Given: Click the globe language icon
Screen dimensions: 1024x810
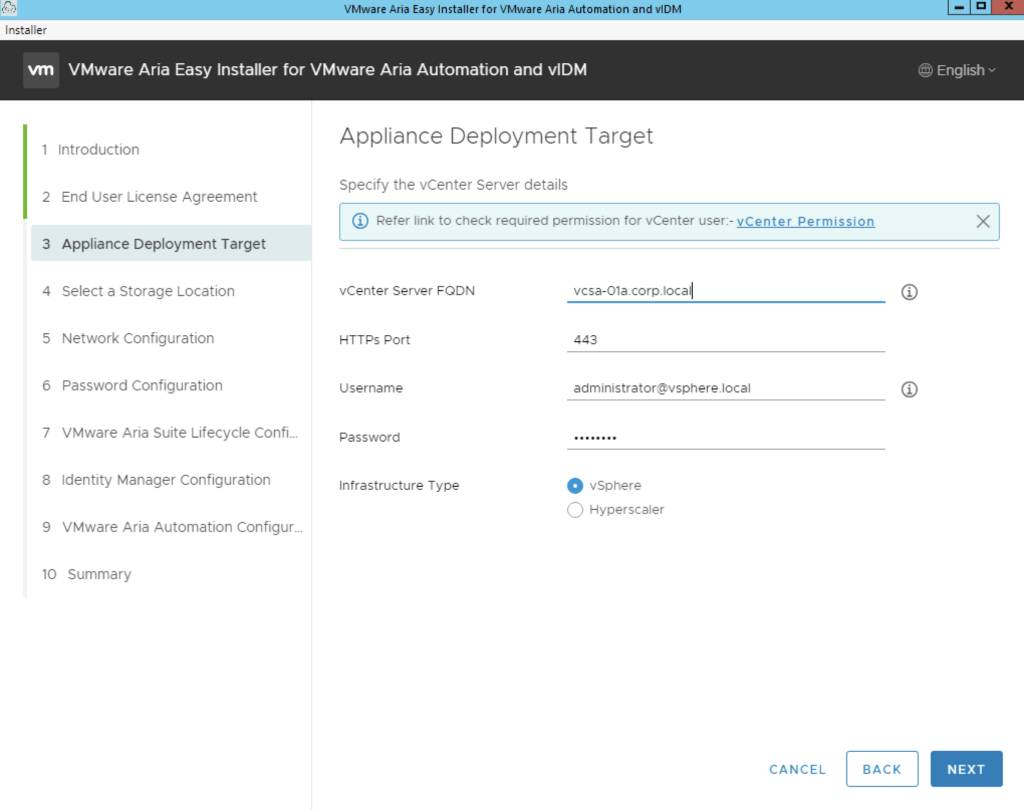Looking at the screenshot, I should pyautogui.click(x=925, y=71).
